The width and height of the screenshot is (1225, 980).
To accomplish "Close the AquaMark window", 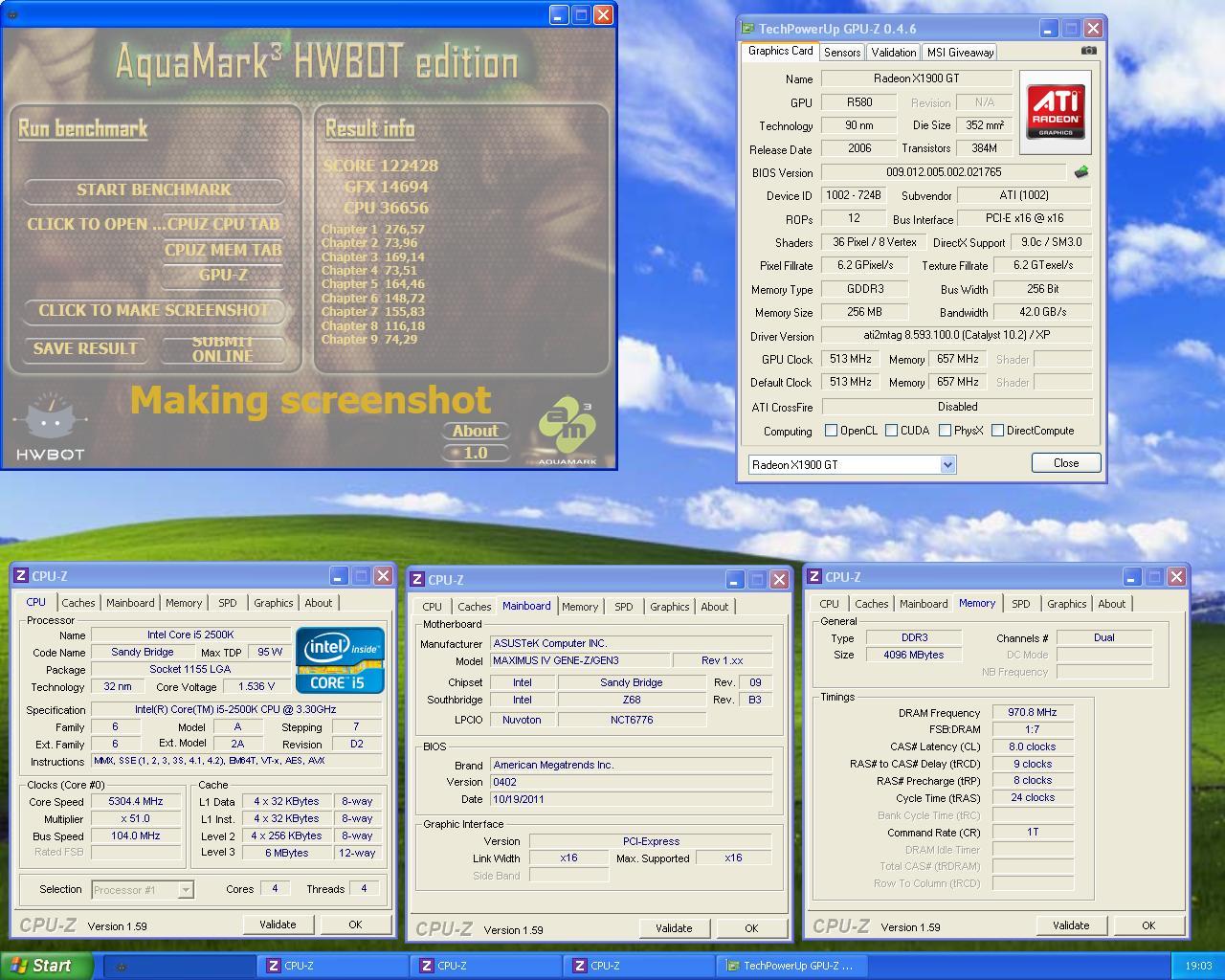I will [x=603, y=14].
